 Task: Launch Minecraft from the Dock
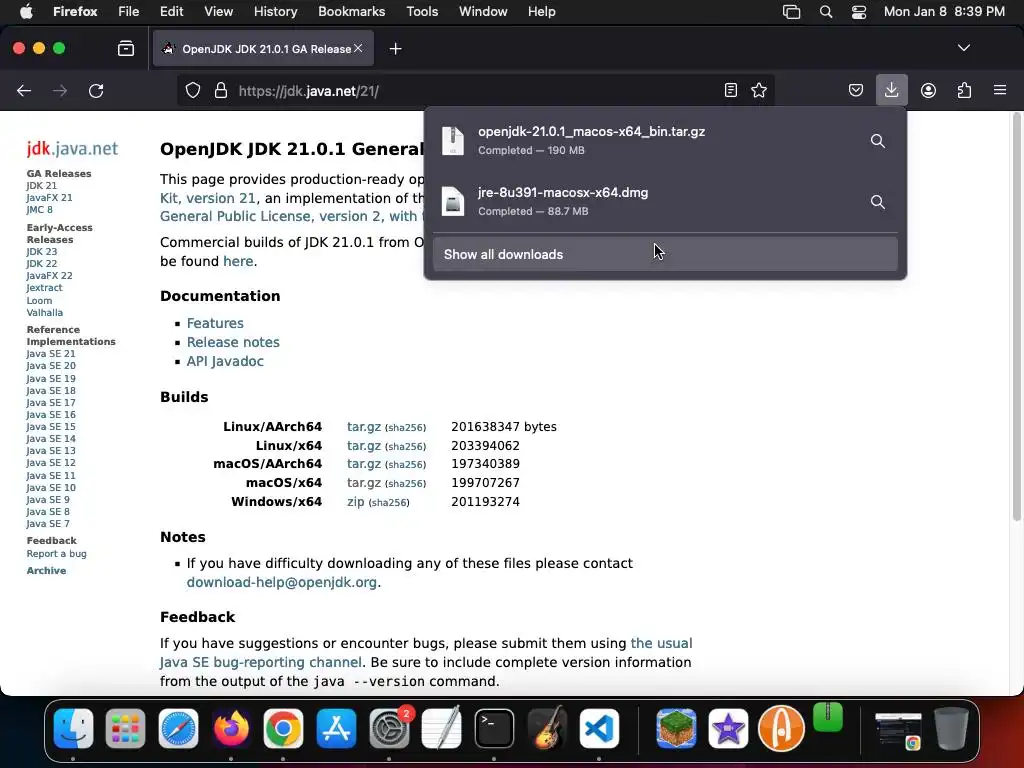(x=676, y=728)
